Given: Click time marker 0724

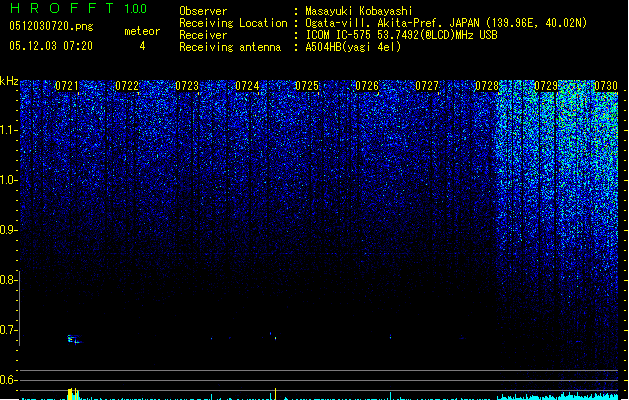Looking at the screenshot, I should click(247, 86).
